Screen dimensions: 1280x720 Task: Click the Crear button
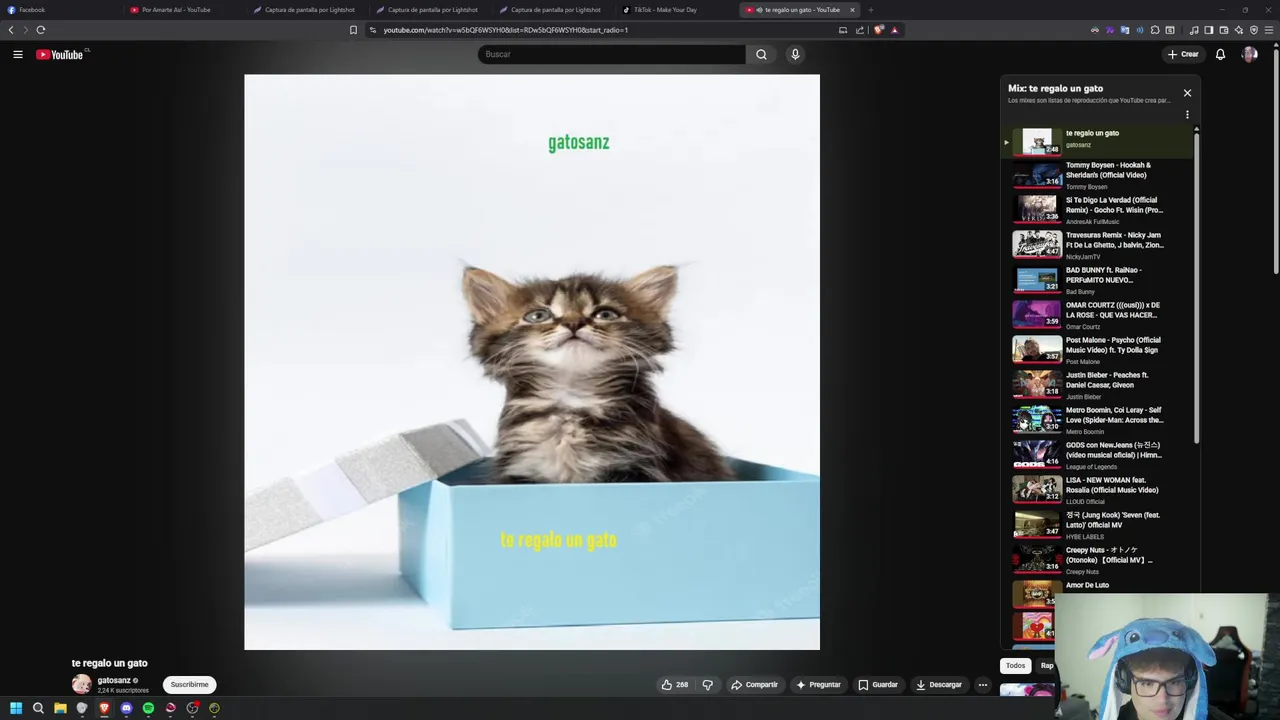coord(1183,54)
